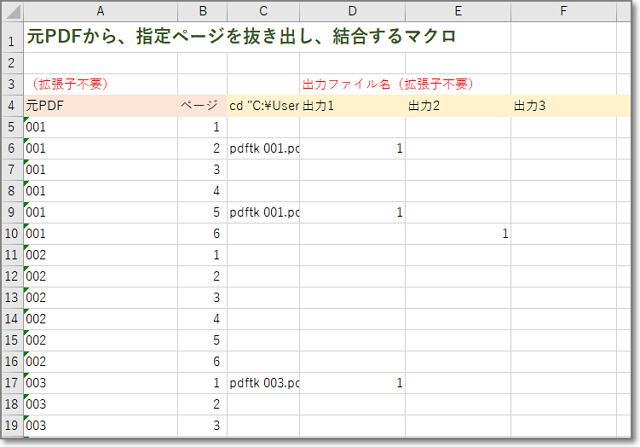Click the row 10 header
Screen dimensions: 640x447
(12, 233)
